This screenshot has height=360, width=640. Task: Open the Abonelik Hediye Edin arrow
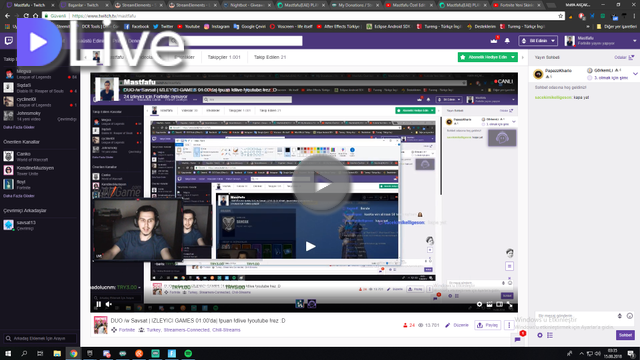point(513,57)
